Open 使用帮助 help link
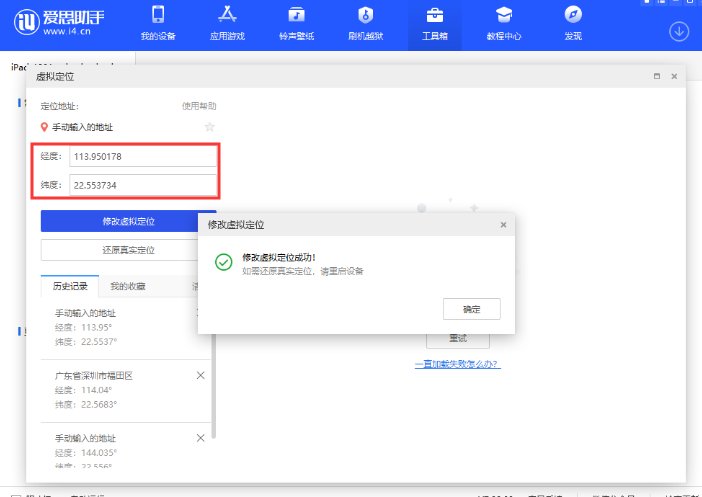 point(199,106)
